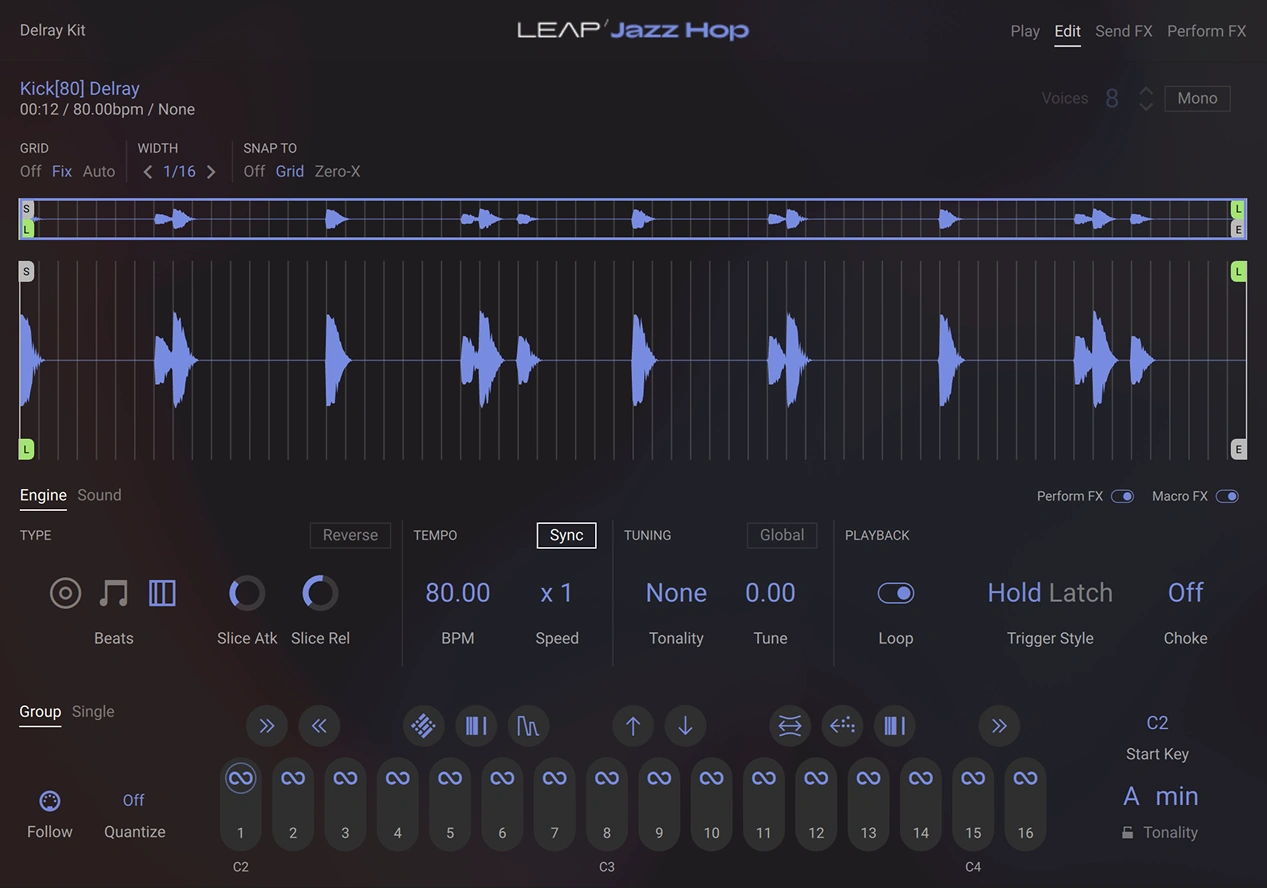Click the pitch up arrow icon
This screenshot has width=1267, height=888.
tap(633, 726)
